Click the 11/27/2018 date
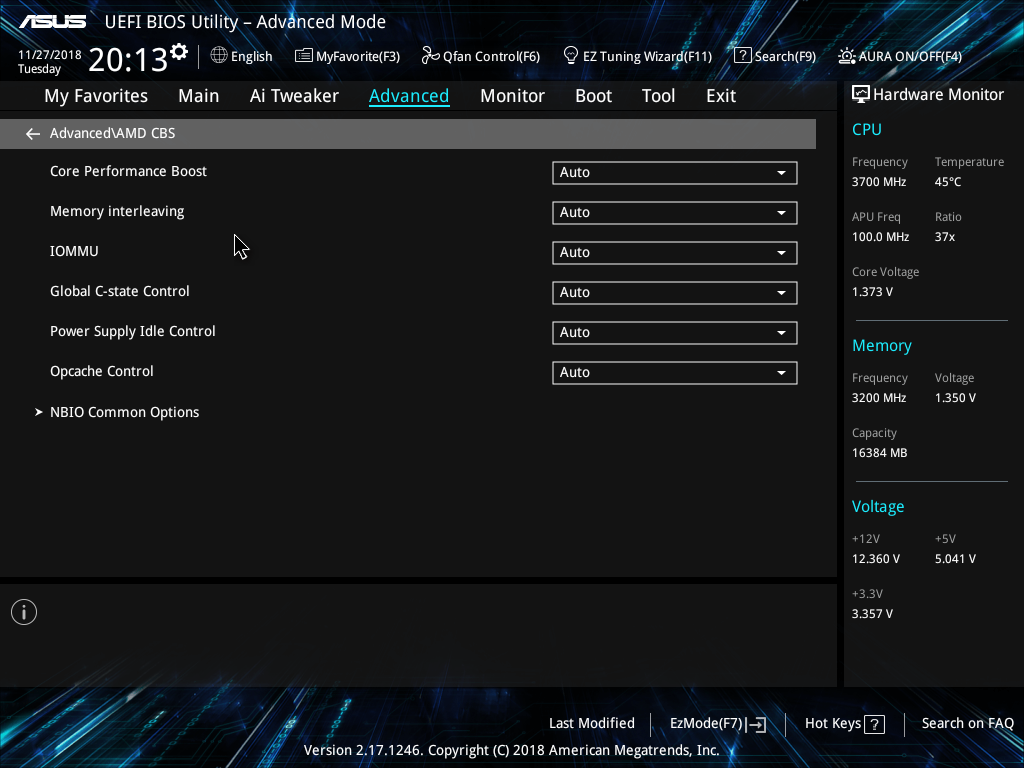 50,55
